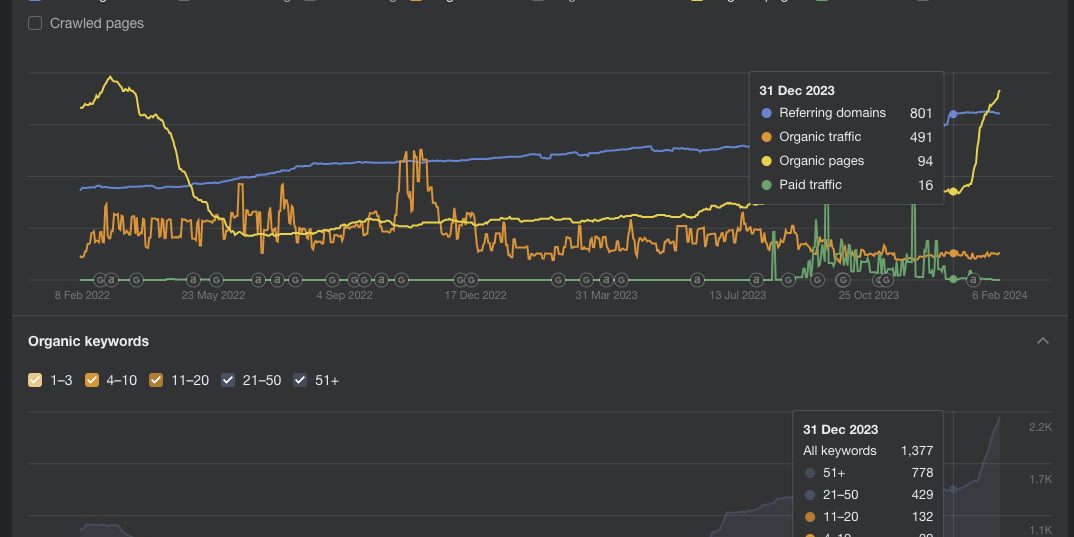Disable the 11–20 keyword positions checkbox

pos(156,380)
